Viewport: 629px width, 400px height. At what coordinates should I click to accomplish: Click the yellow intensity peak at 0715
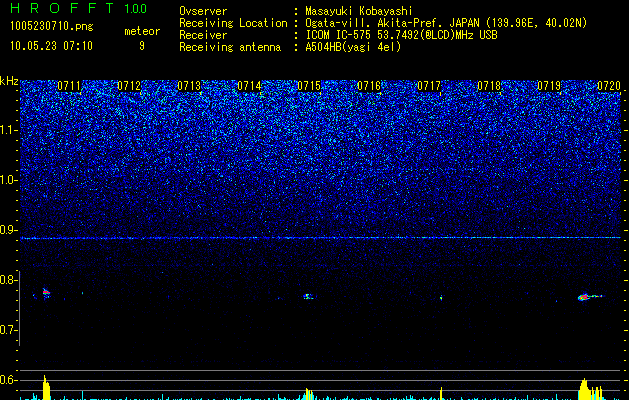(x=308, y=394)
